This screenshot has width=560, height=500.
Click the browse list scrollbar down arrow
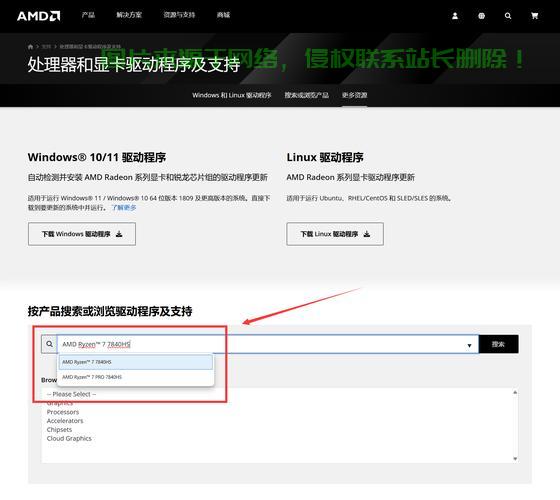coord(515,459)
